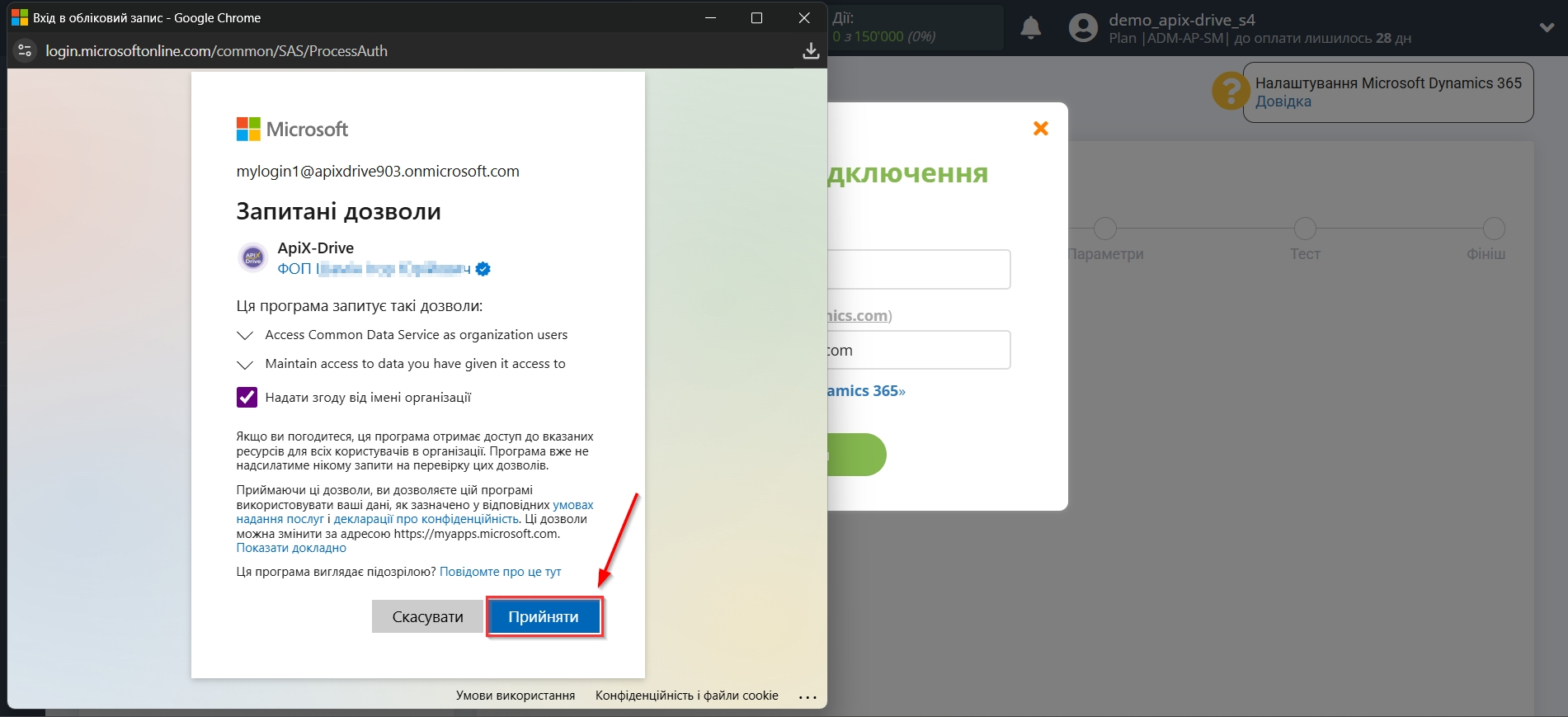Screen dimensions: 1568x717
Task: Click the user avatar icon in ApiX-Drive header
Action: click(1083, 28)
